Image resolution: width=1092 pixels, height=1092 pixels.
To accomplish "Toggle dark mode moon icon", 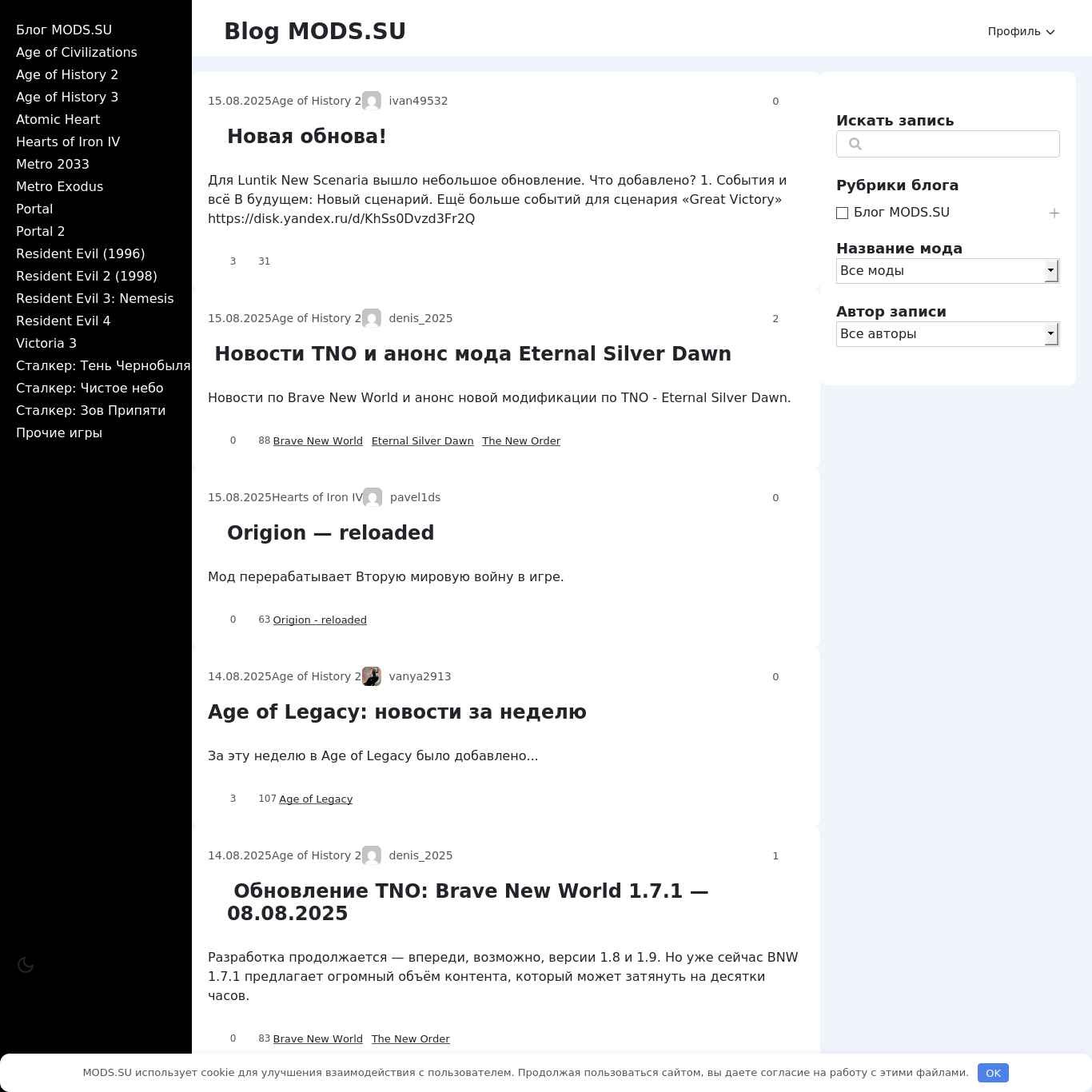I will [x=26, y=965].
